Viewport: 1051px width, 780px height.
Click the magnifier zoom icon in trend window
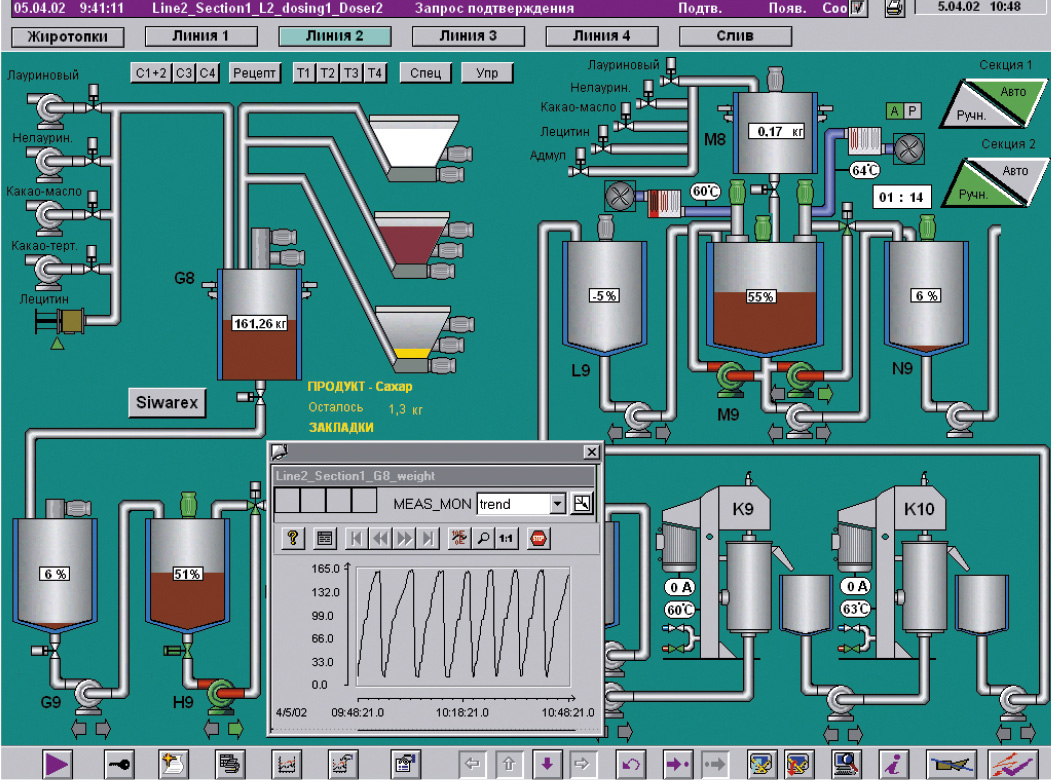pos(481,538)
